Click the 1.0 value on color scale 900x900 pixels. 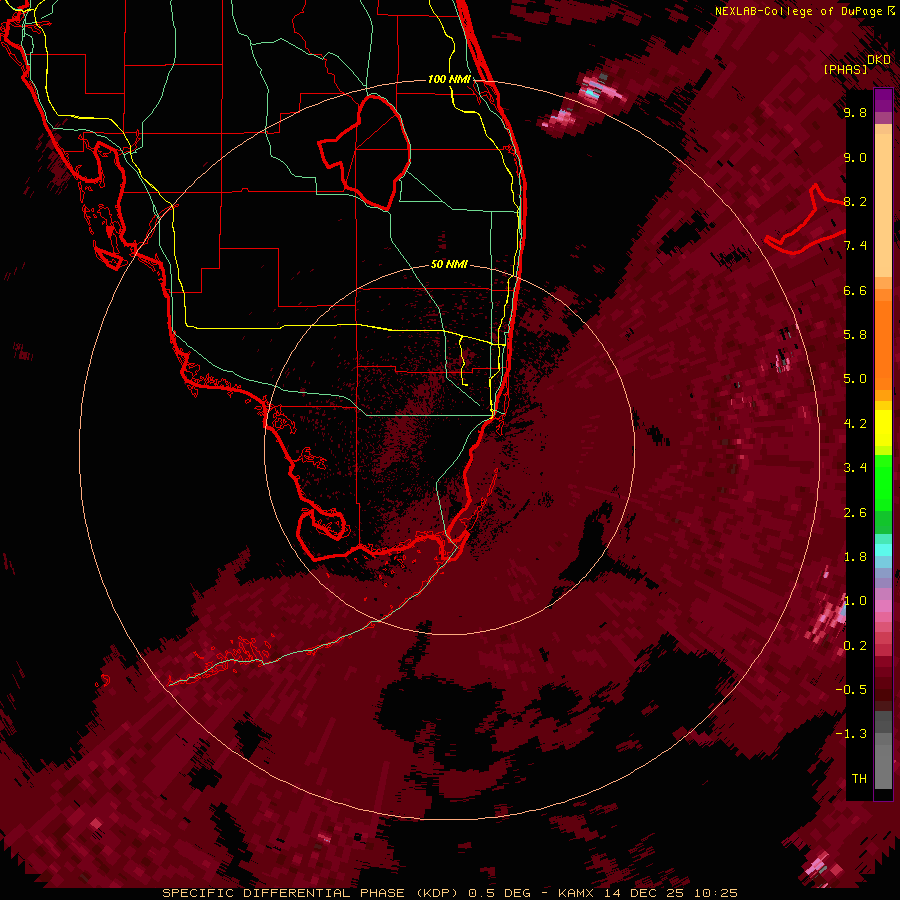(x=855, y=601)
